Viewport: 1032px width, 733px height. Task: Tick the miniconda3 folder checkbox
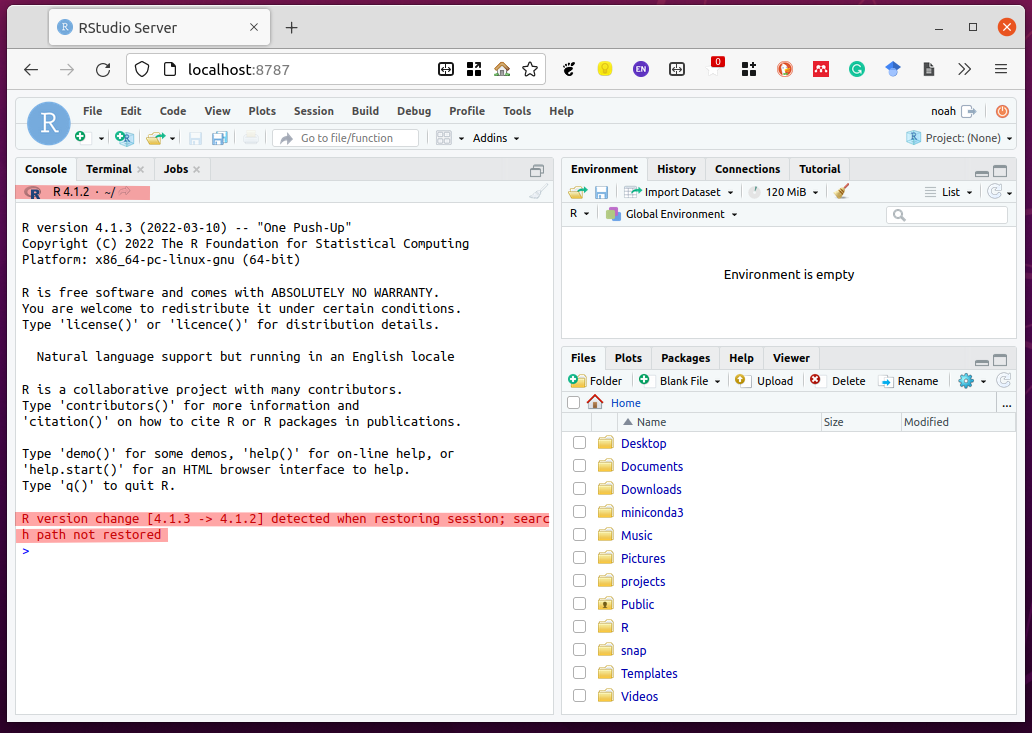[x=579, y=512]
